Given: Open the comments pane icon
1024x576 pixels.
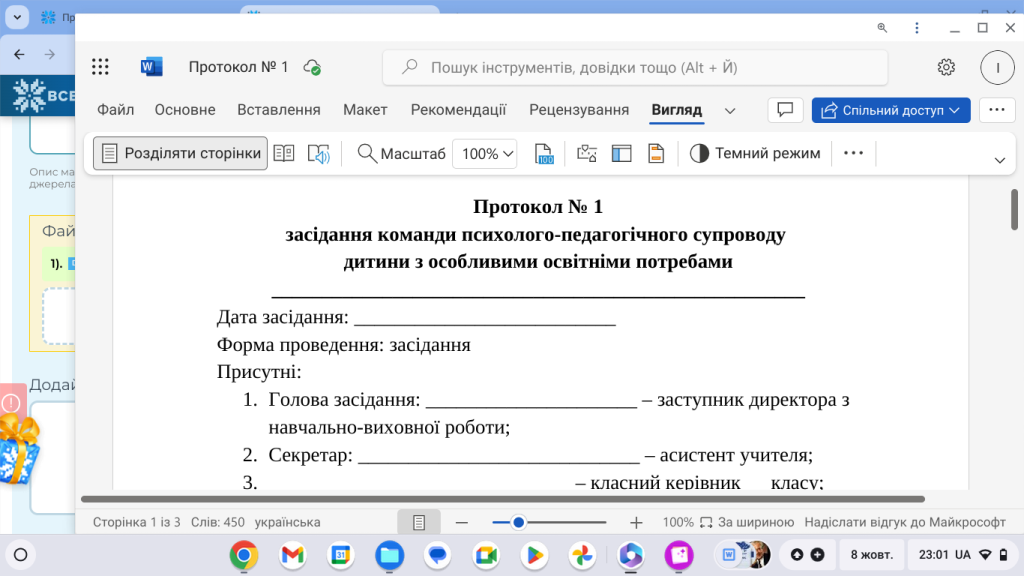Looking at the screenshot, I should [786, 110].
